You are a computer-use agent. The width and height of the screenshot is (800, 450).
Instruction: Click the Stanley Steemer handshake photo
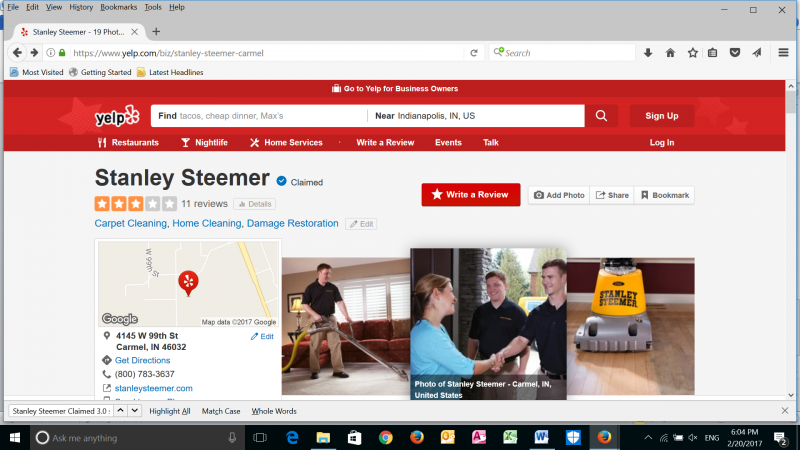click(488, 315)
